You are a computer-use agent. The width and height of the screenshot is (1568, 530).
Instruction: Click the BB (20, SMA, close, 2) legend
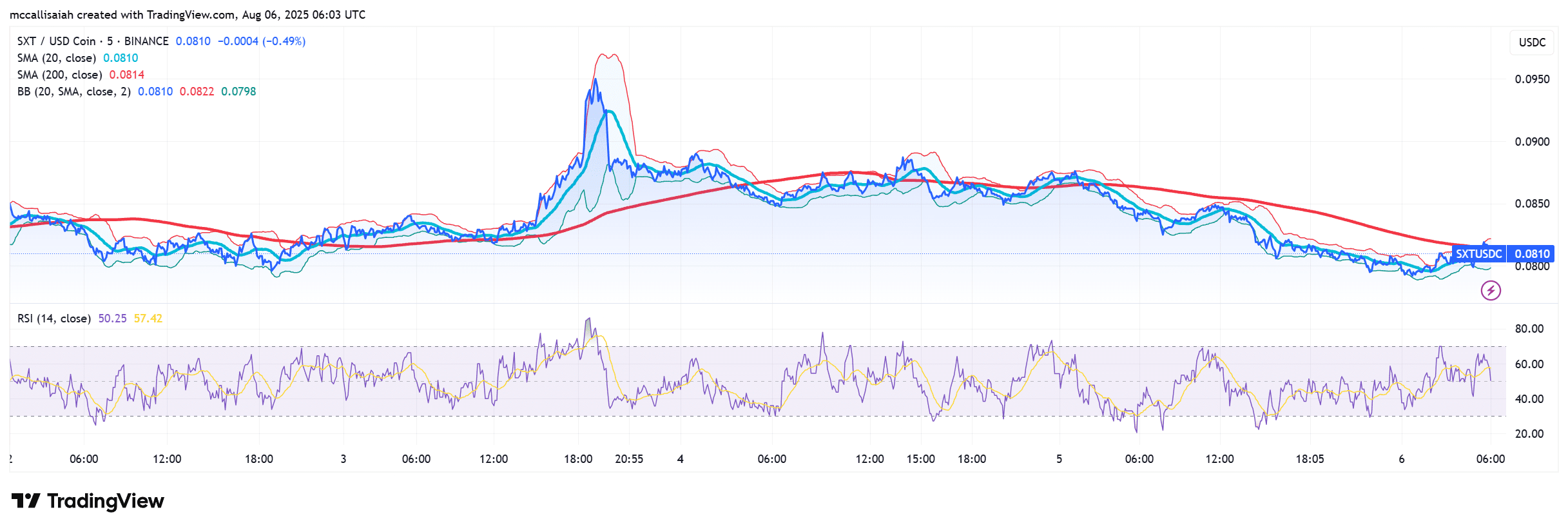[x=73, y=92]
